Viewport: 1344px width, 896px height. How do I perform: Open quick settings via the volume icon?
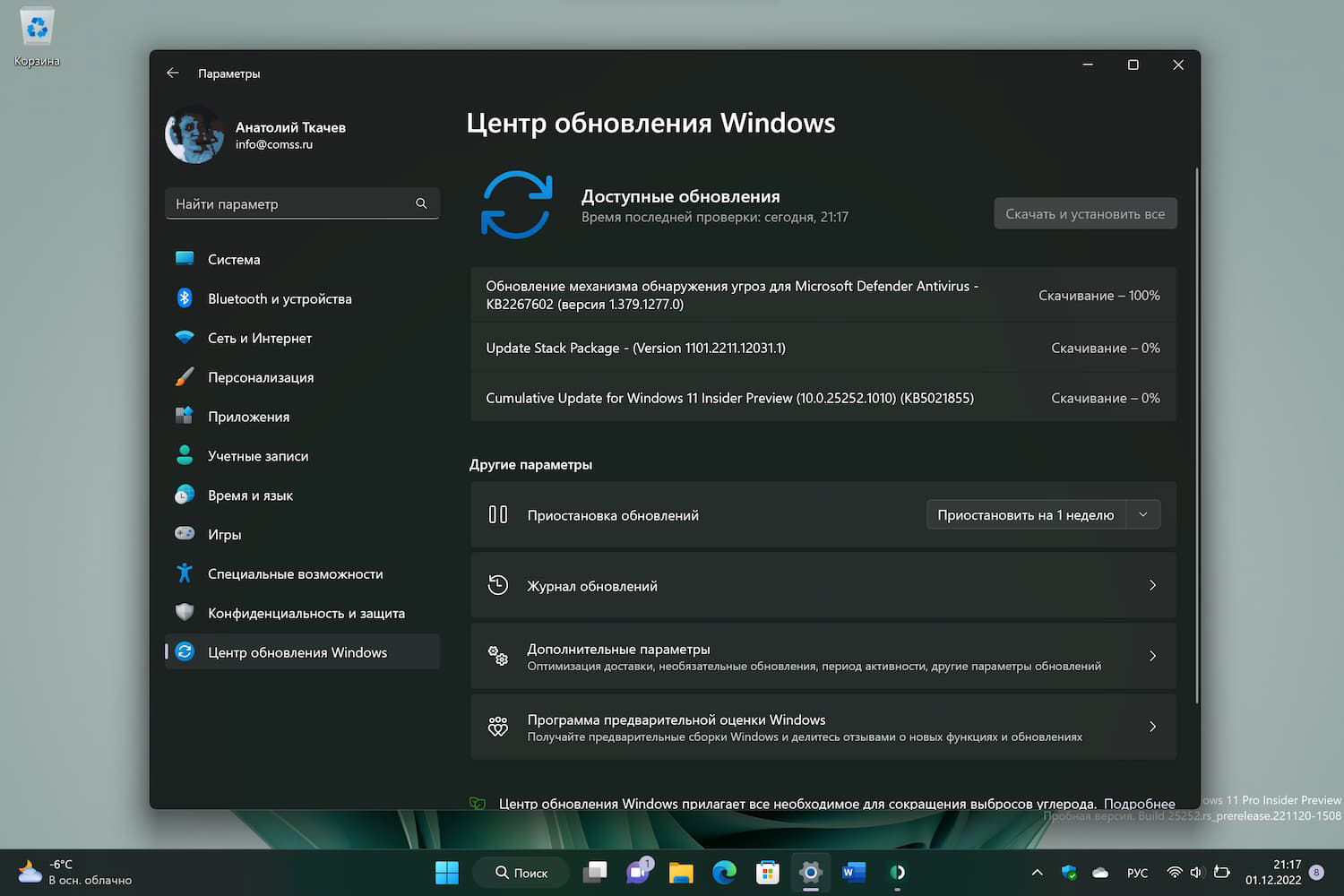[1196, 872]
